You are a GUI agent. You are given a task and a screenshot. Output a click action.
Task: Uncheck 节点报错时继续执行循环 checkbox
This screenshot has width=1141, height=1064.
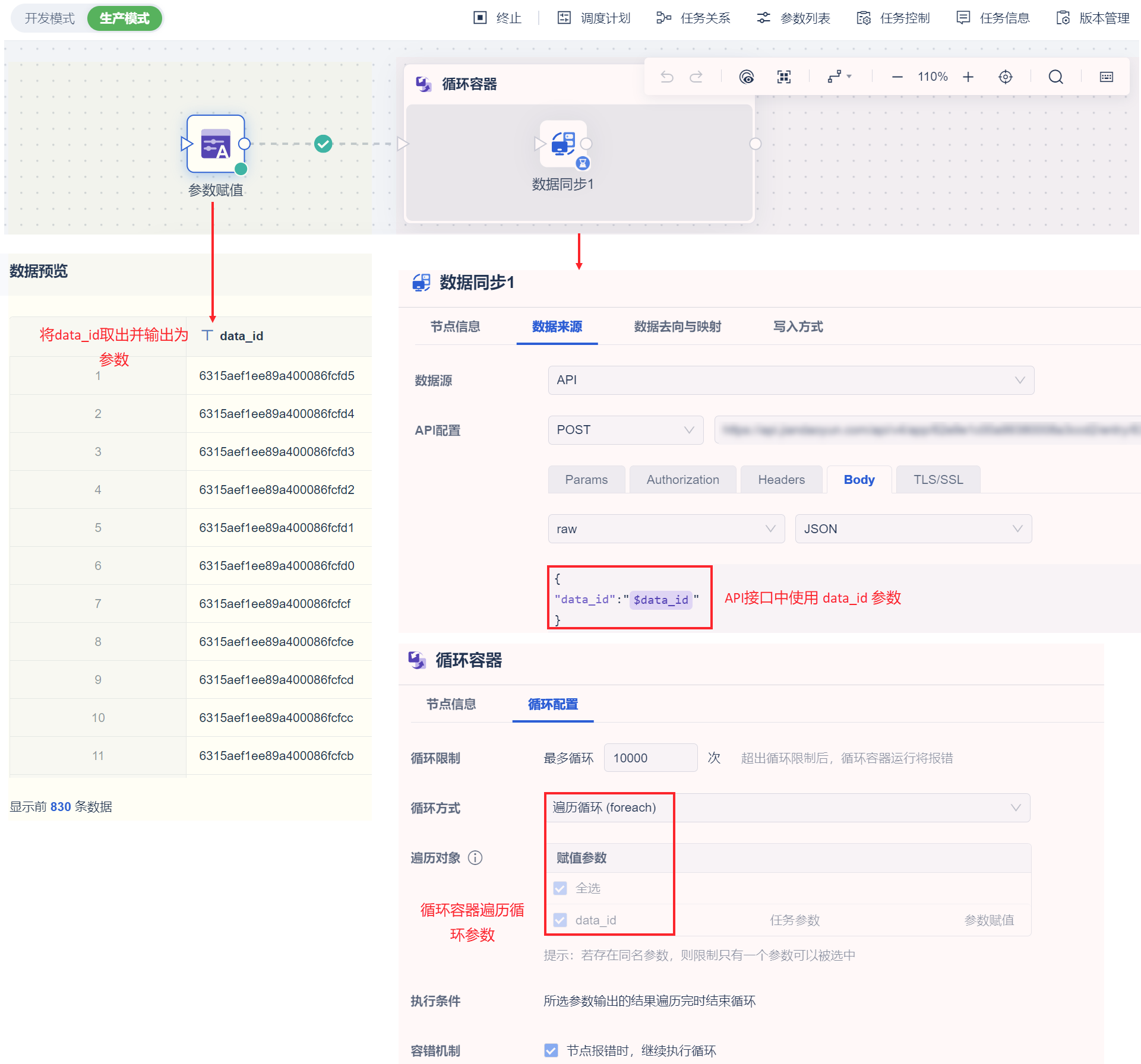(551, 1050)
